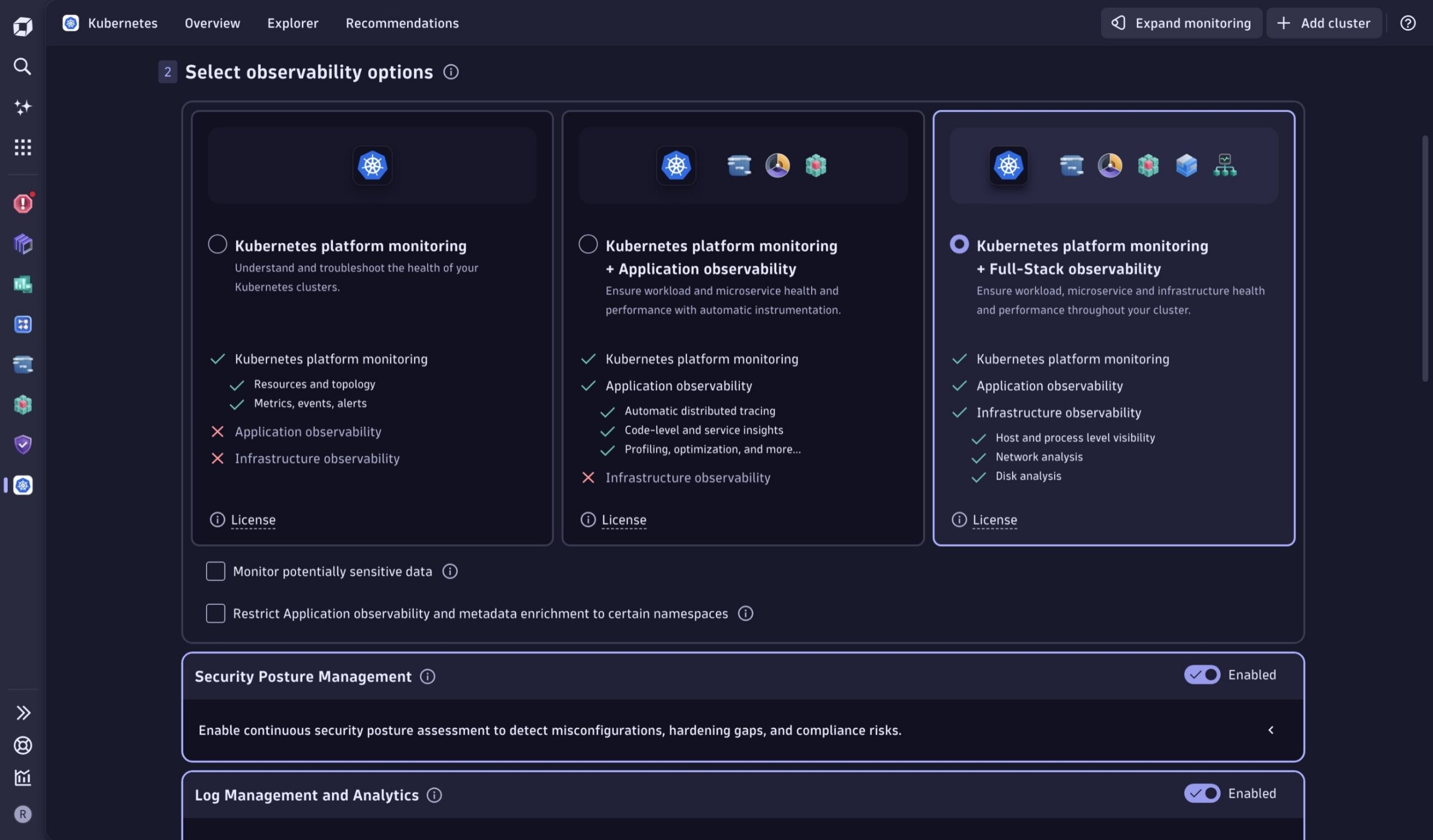Click "Disk analysis" item

pos(1028,476)
